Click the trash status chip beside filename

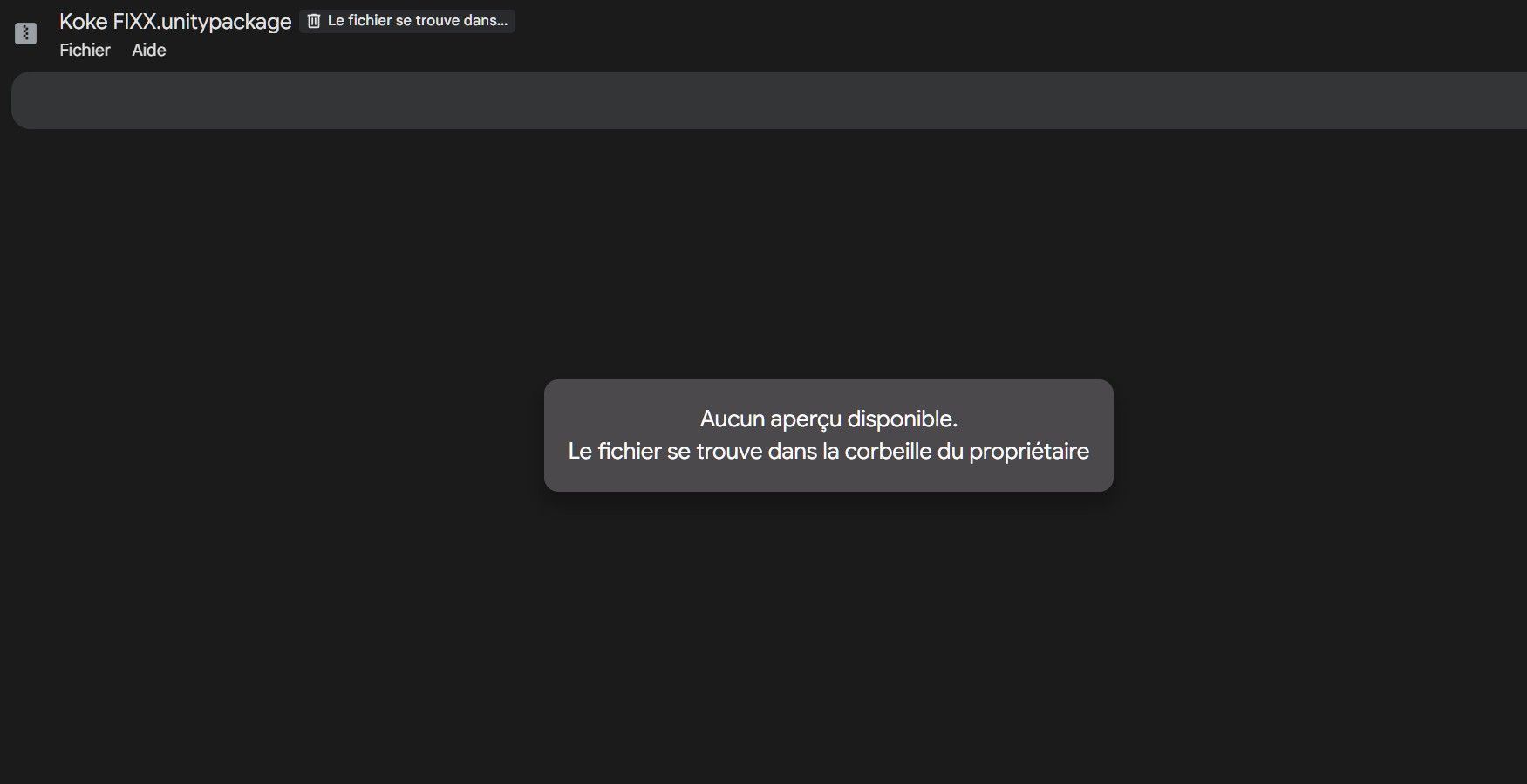[x=407, y=21]
